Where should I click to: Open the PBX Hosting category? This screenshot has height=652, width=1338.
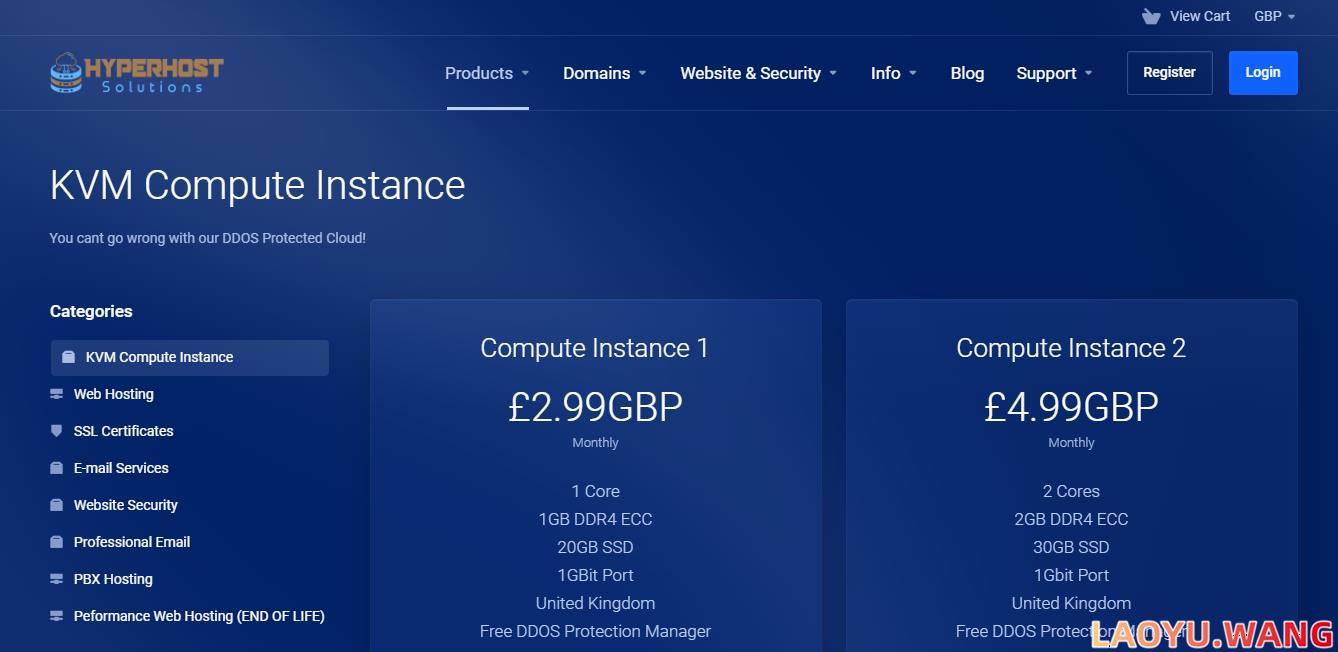pyautogui.click(x=113, y=579)
